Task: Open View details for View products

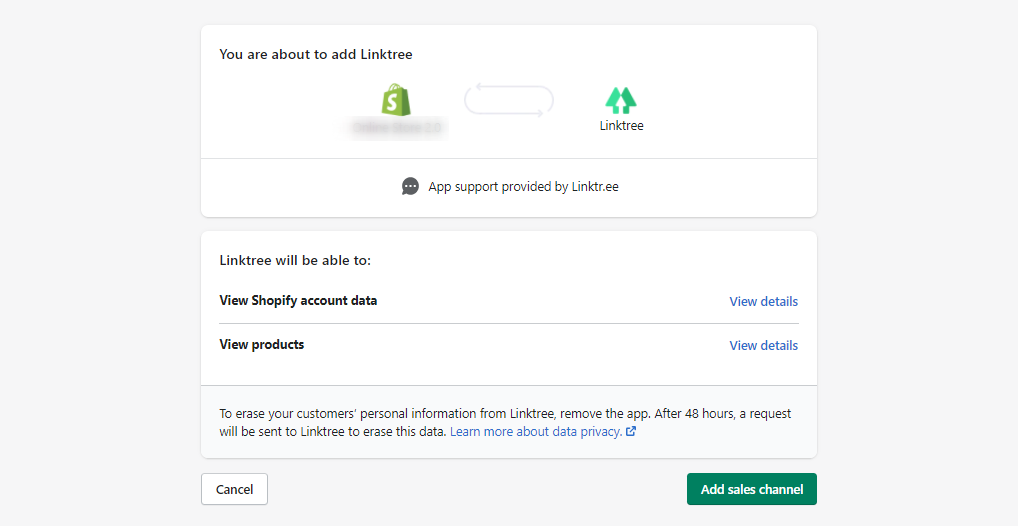Action: pos(764,345)
